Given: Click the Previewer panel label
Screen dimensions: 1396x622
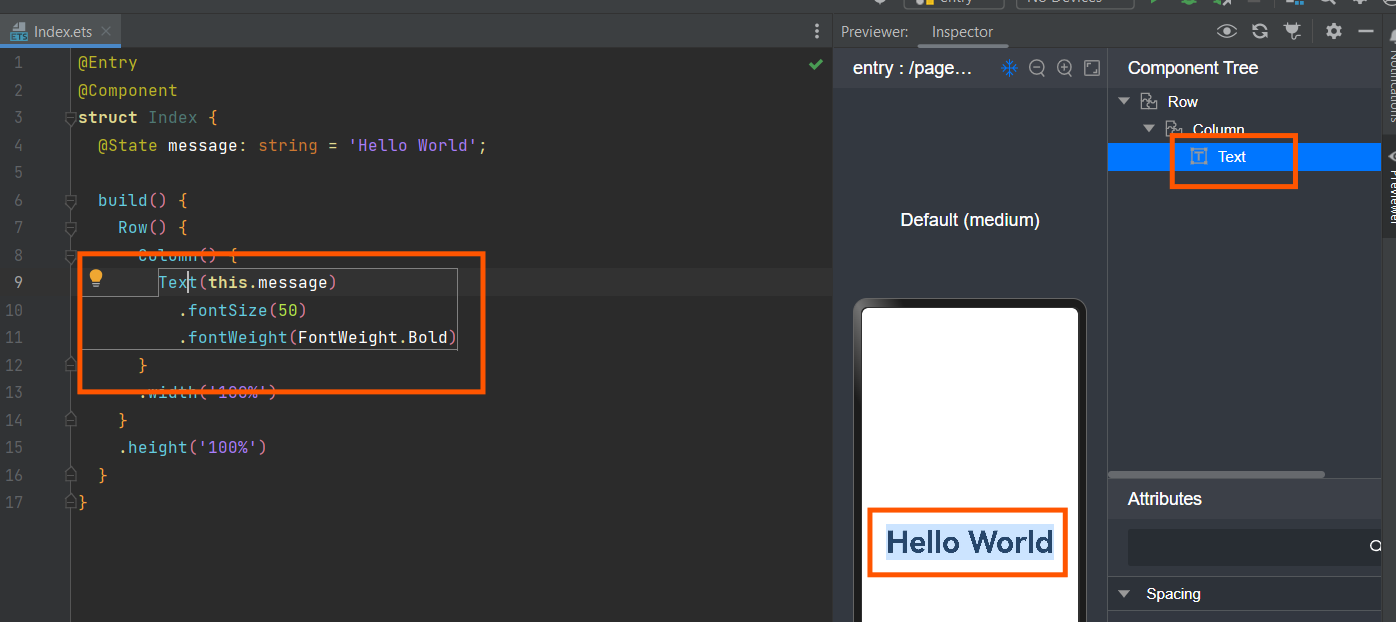Looking at the screenshot, I should pyautogui.click(x=874, y=32).
